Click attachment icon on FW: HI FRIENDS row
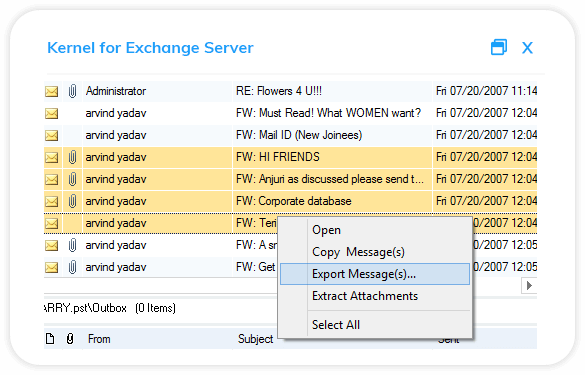Image resolution: width=585 pixels, height=375 pixels. click(72, 157)
